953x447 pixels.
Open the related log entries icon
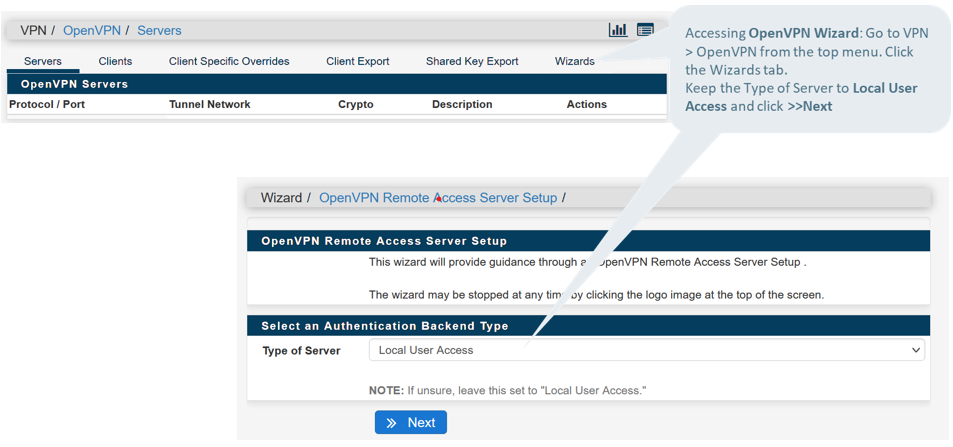645,30
